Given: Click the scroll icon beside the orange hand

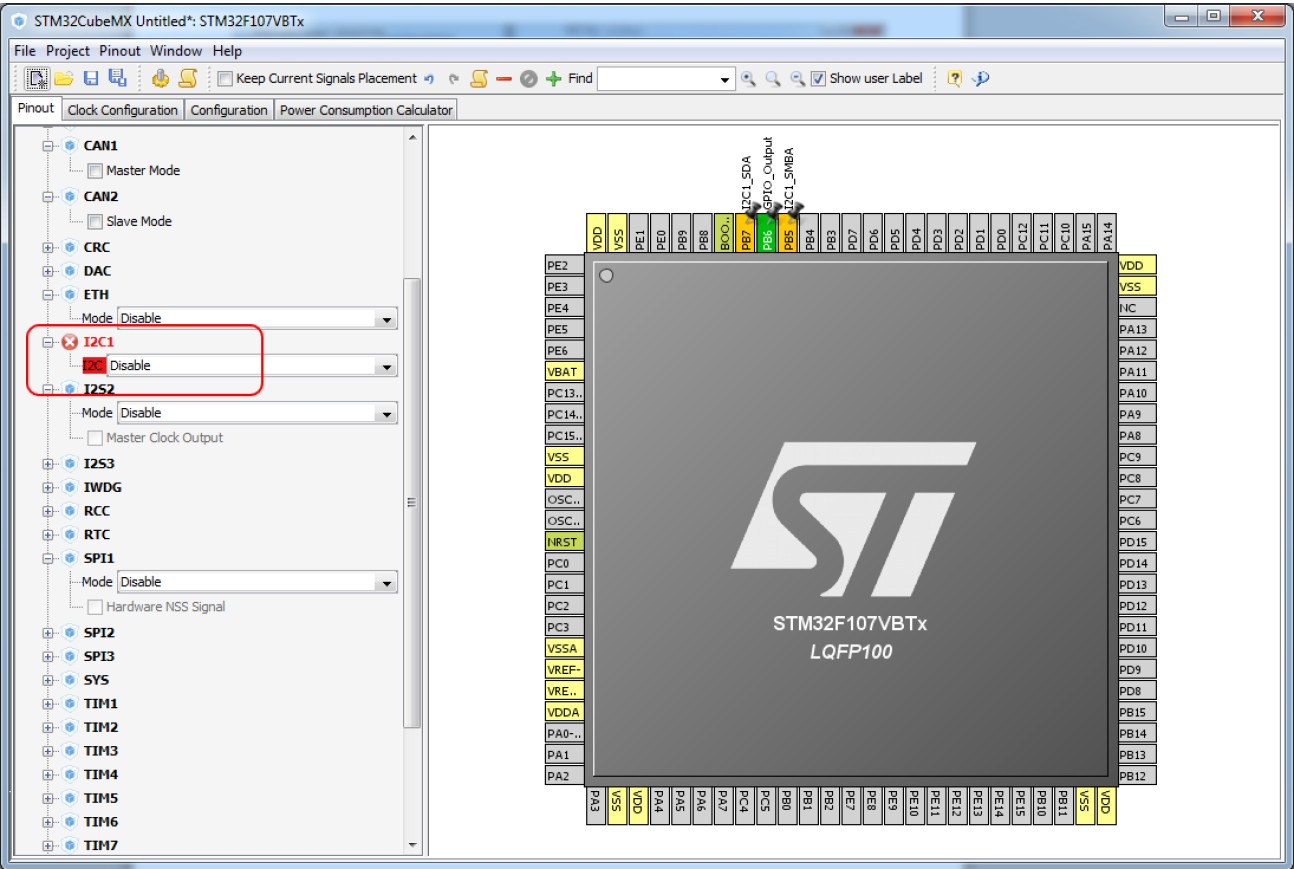Looking at the screenshot, I should coord(187,78).
